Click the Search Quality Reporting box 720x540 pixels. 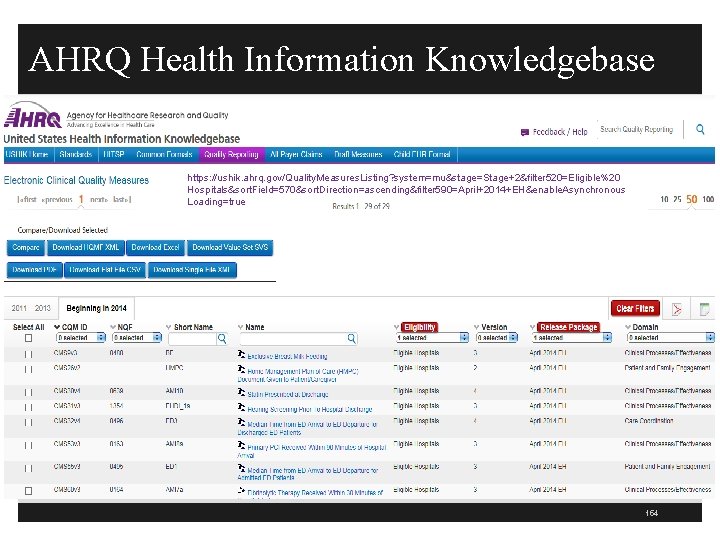(640, 129)
